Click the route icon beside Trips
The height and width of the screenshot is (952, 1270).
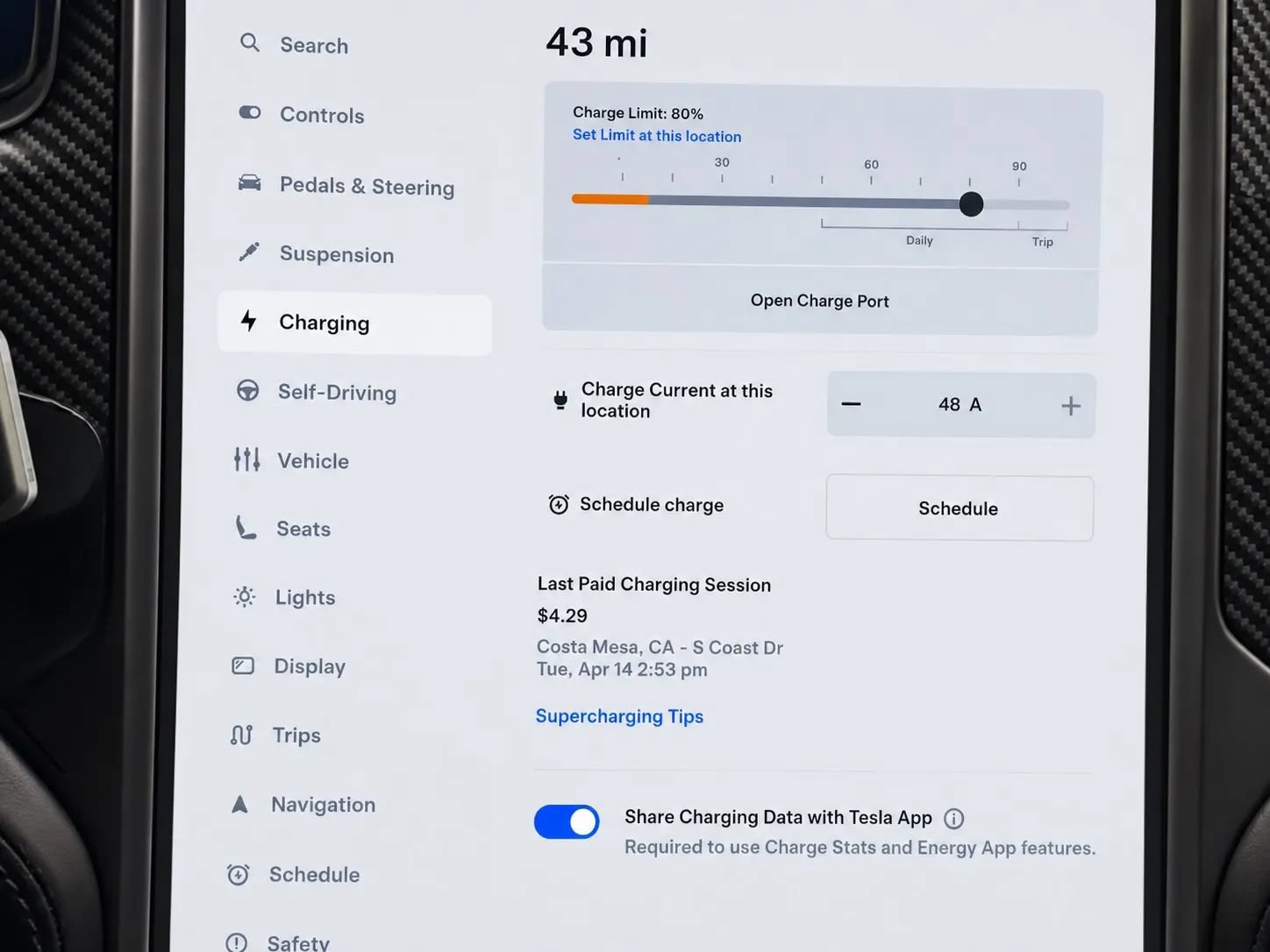(241, 735)
